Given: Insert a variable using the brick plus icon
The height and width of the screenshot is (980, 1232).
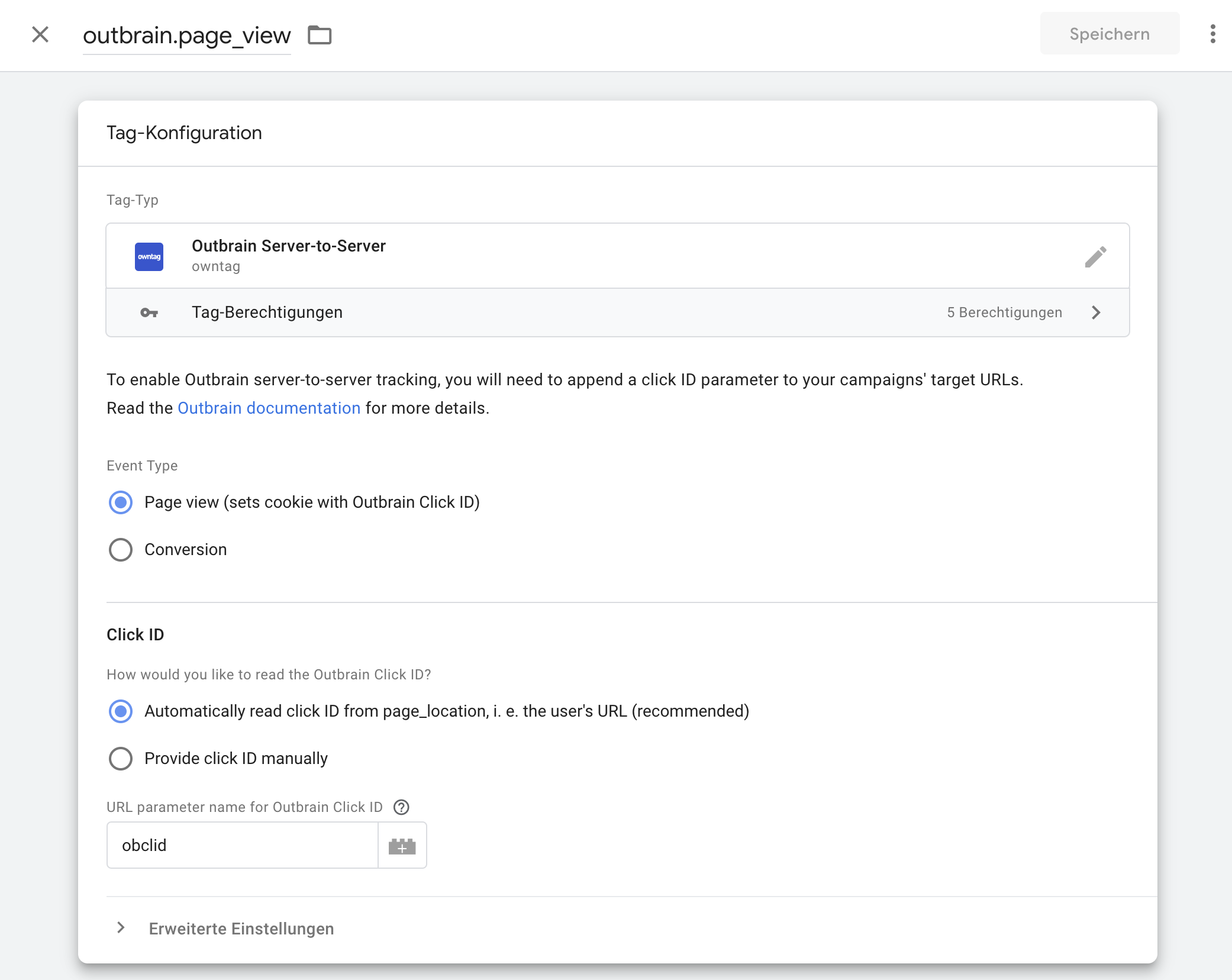Looking at the screenshot, I should (x=402, y=846).
